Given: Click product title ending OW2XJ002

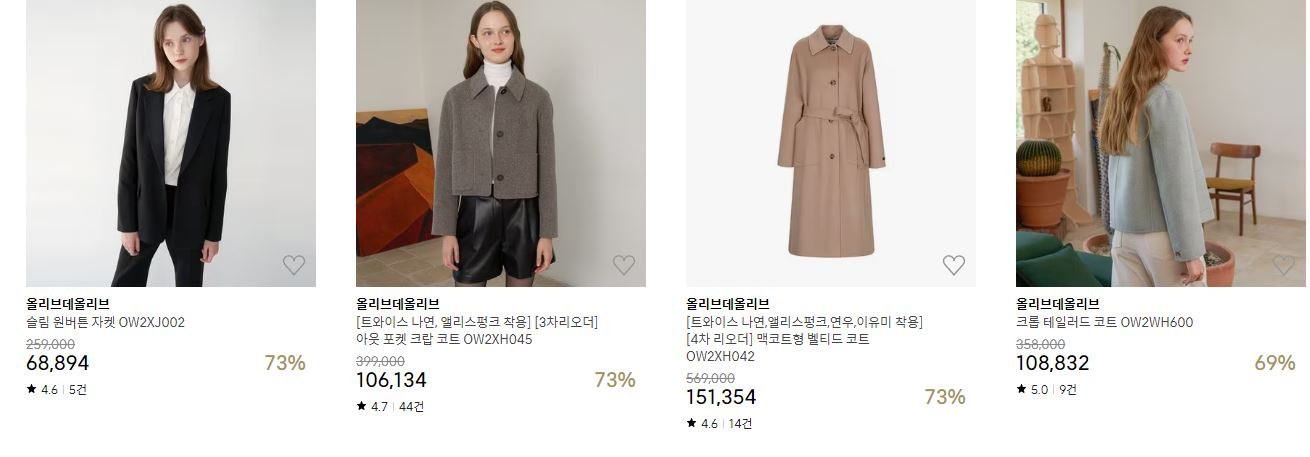Looking at the screenshot, I should pyautogui.click(x=106, y=323).
